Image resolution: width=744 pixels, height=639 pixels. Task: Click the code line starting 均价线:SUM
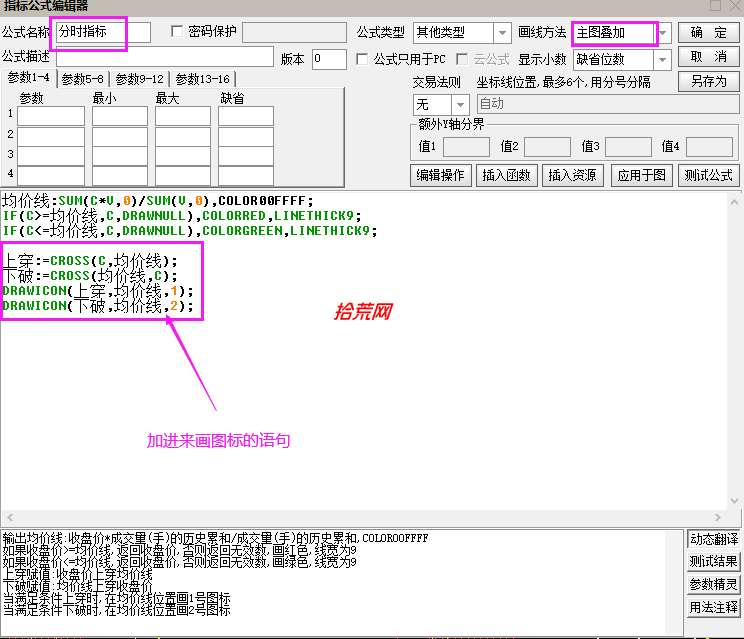pyautogui.click(x=158, y=201)
